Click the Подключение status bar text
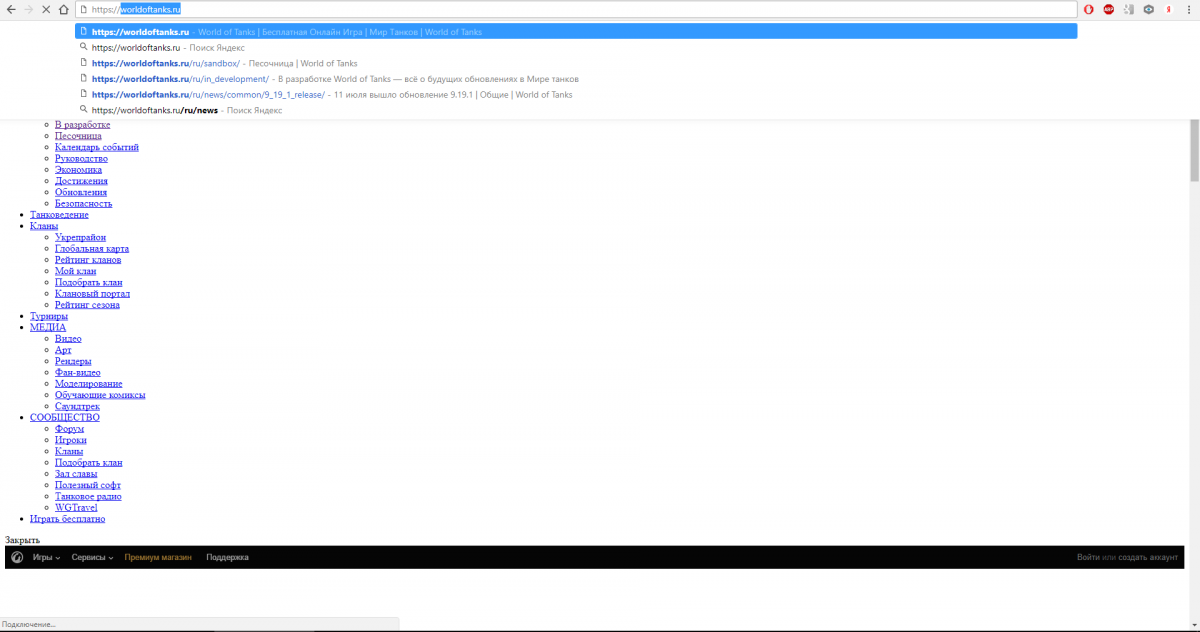Screen dimensions: 1200x632 tap(29, 624)
